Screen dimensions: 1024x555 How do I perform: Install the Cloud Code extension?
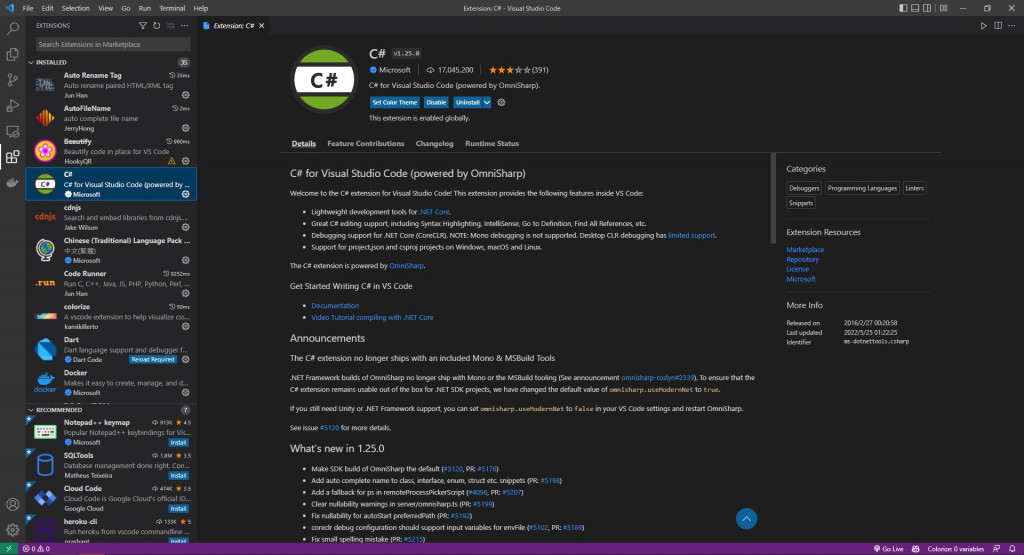pos(178,509)
